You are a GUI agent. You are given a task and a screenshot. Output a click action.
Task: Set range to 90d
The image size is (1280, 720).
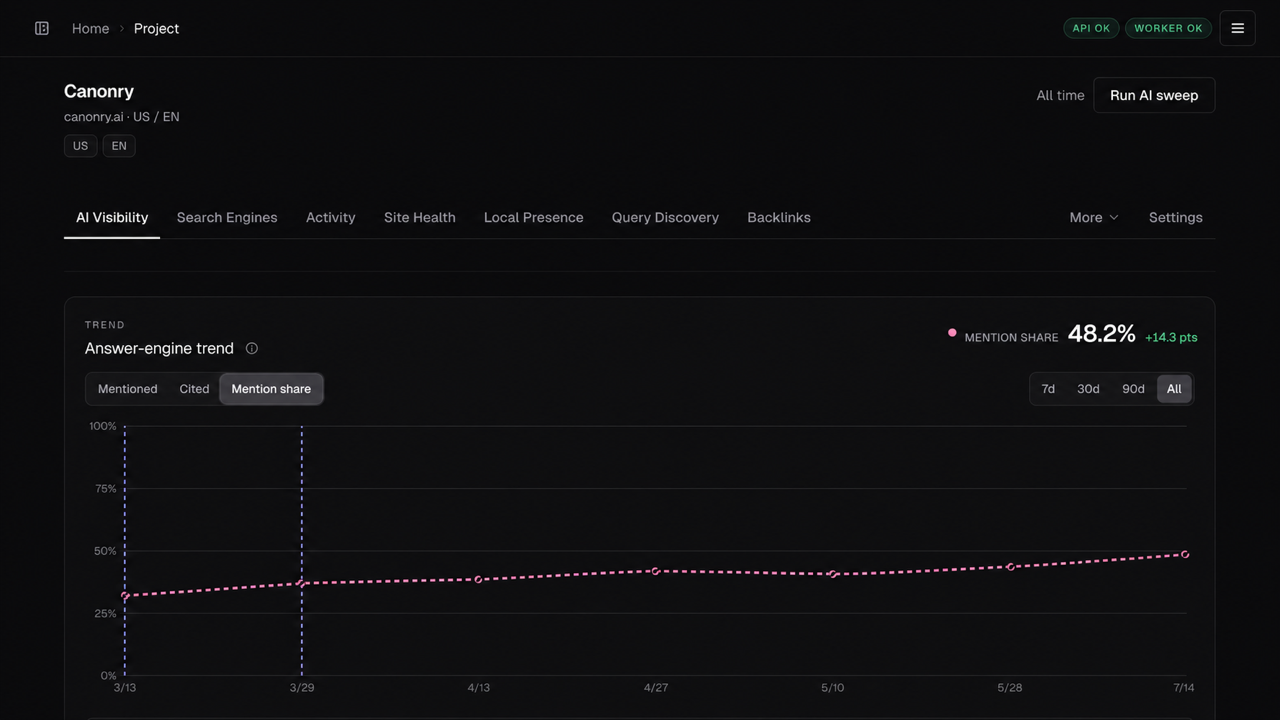[1133, 389]
